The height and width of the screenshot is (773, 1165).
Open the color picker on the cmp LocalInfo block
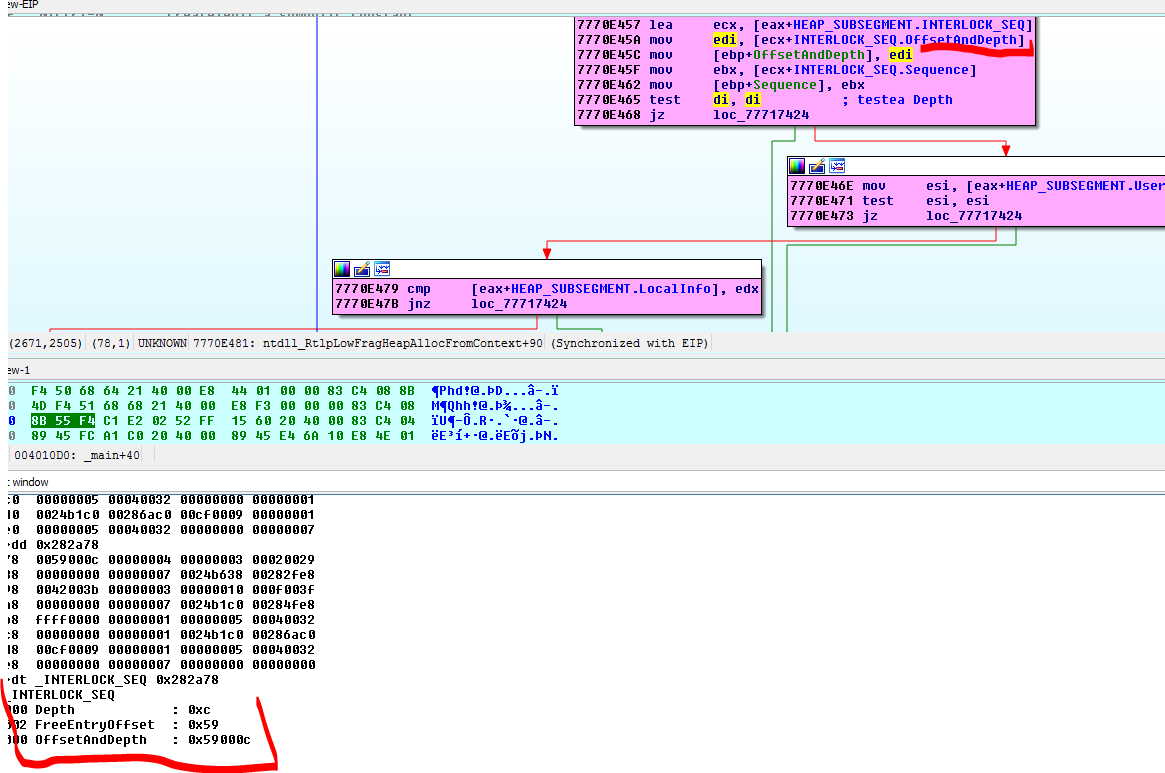[342, 269]
